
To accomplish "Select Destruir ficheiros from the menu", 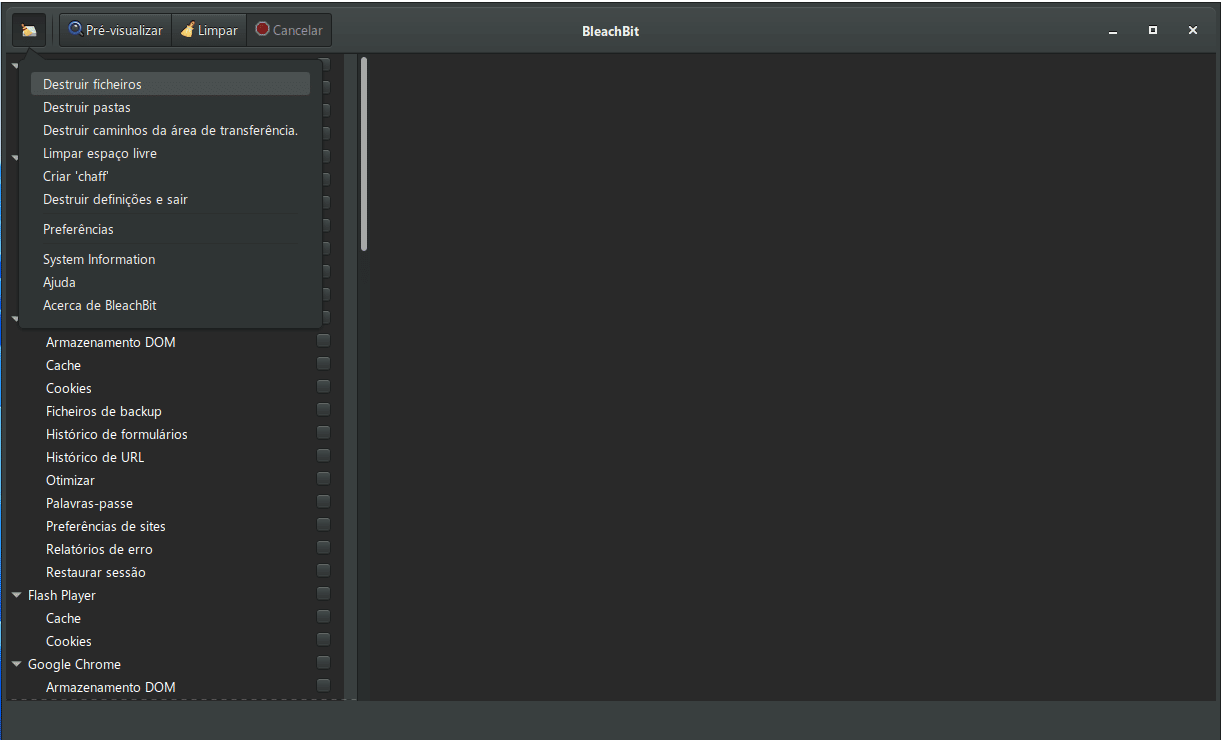I will [170, 84].
